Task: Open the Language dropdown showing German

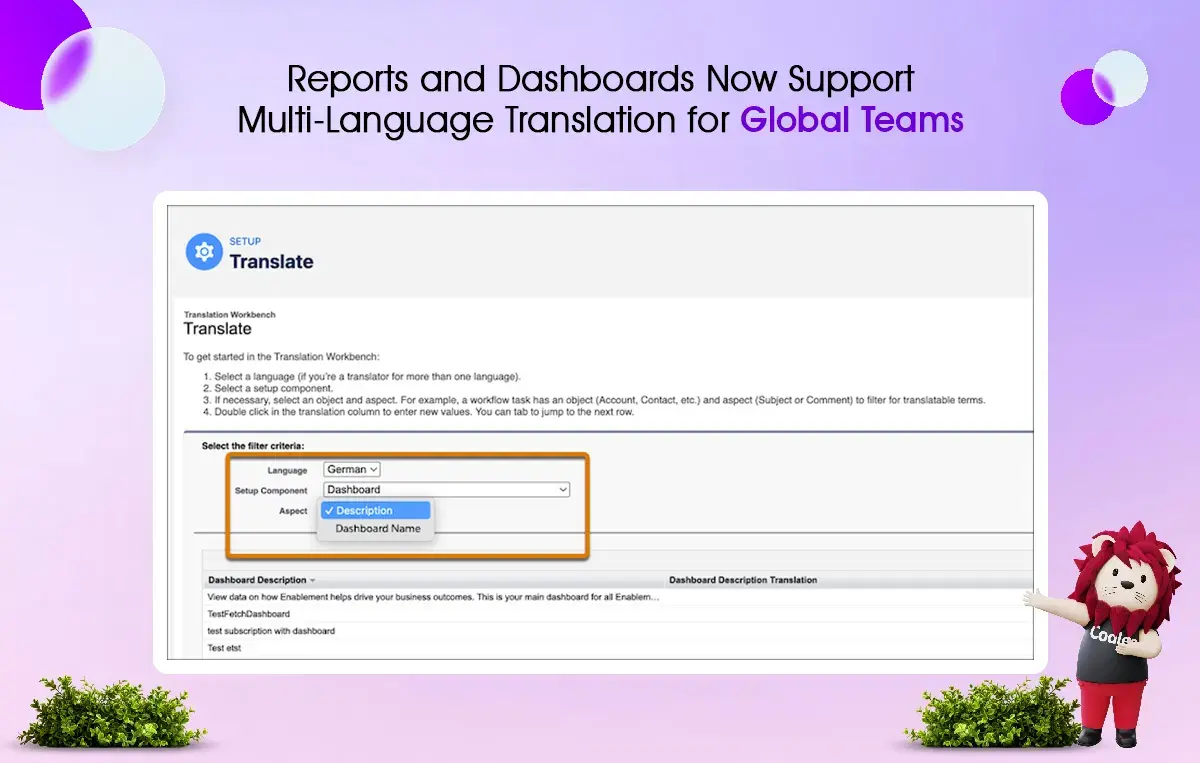Action: [352, 469]
